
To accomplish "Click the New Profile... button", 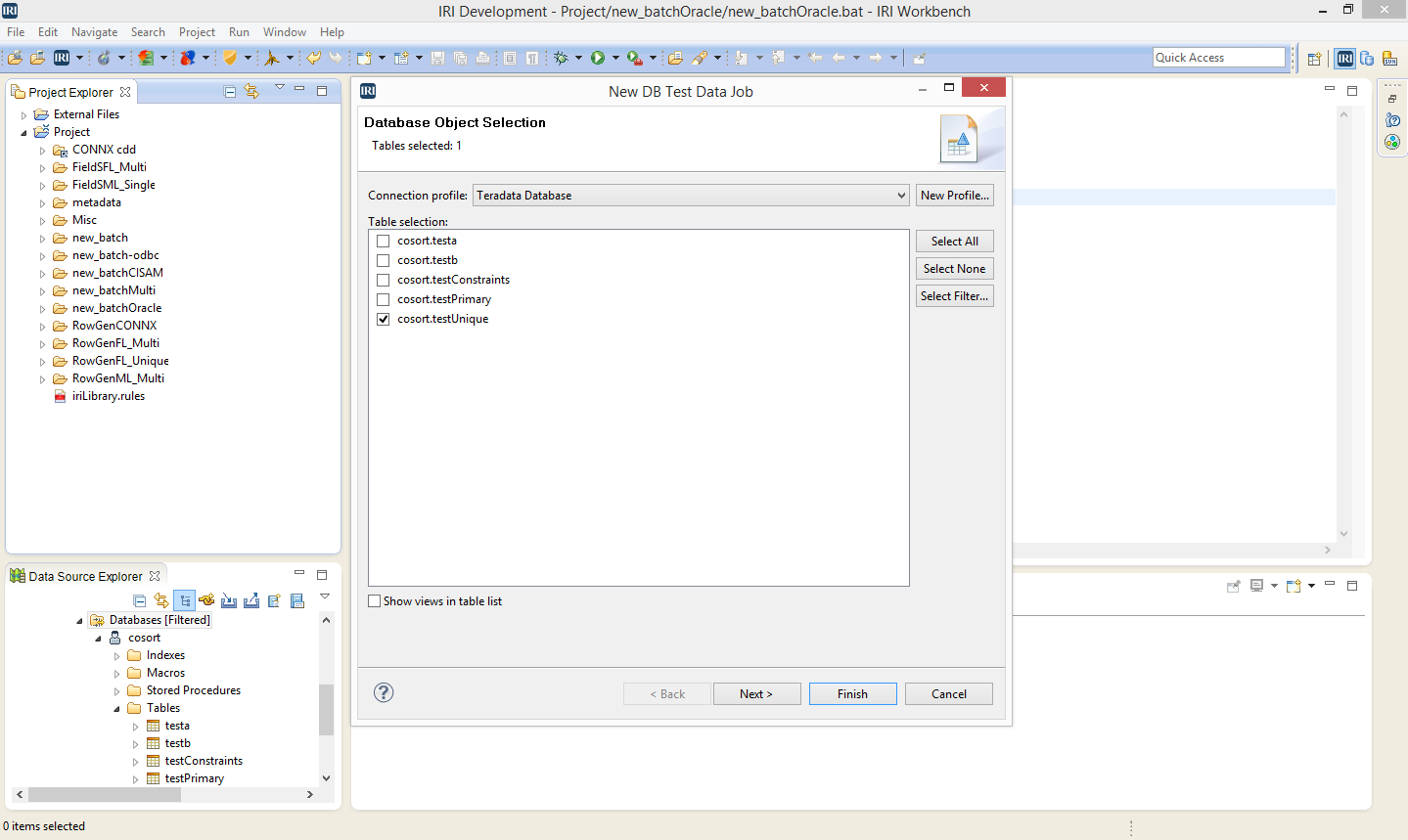I will click(955, 196).
